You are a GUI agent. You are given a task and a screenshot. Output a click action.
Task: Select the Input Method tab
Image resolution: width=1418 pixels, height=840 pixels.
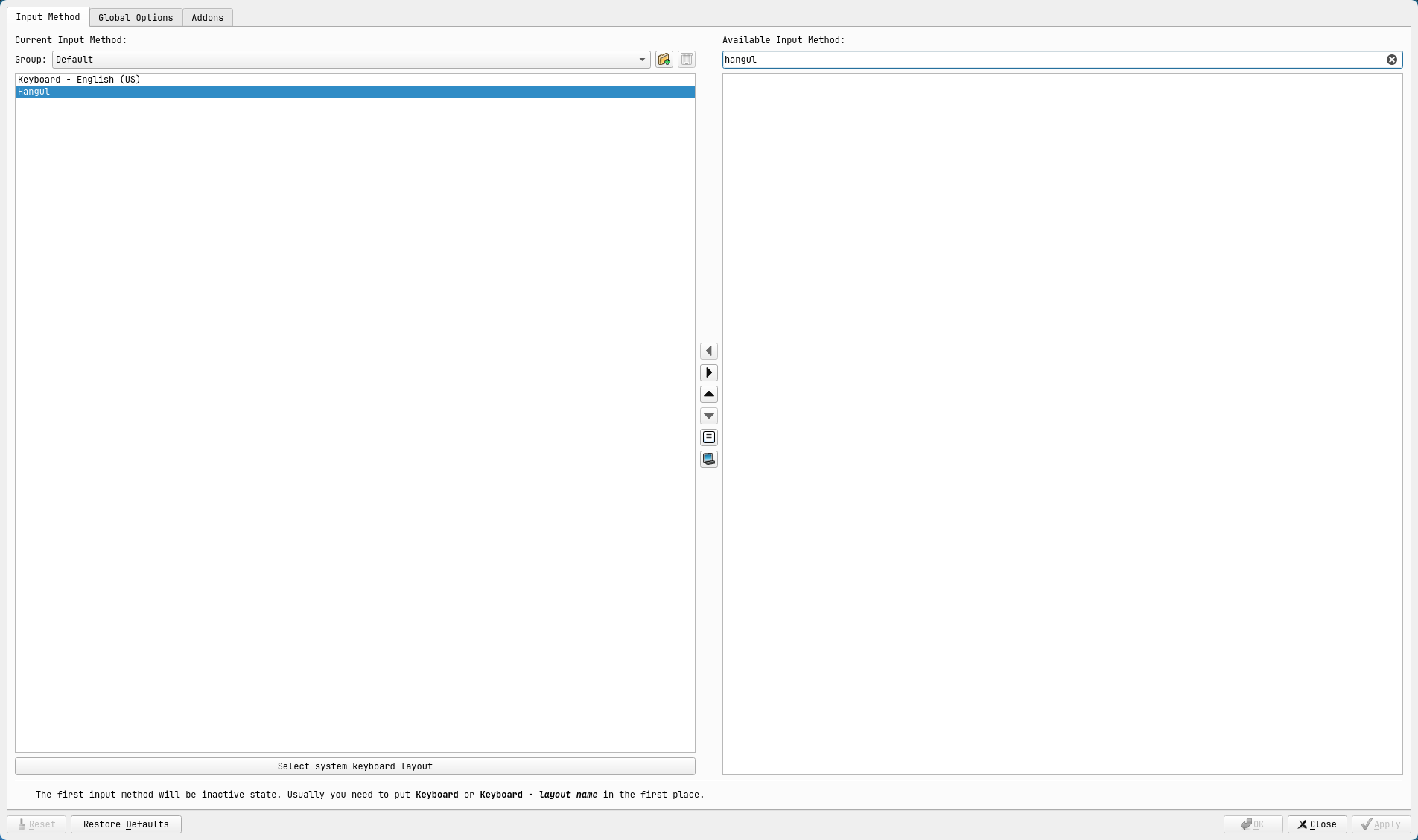tap(48, 17)
